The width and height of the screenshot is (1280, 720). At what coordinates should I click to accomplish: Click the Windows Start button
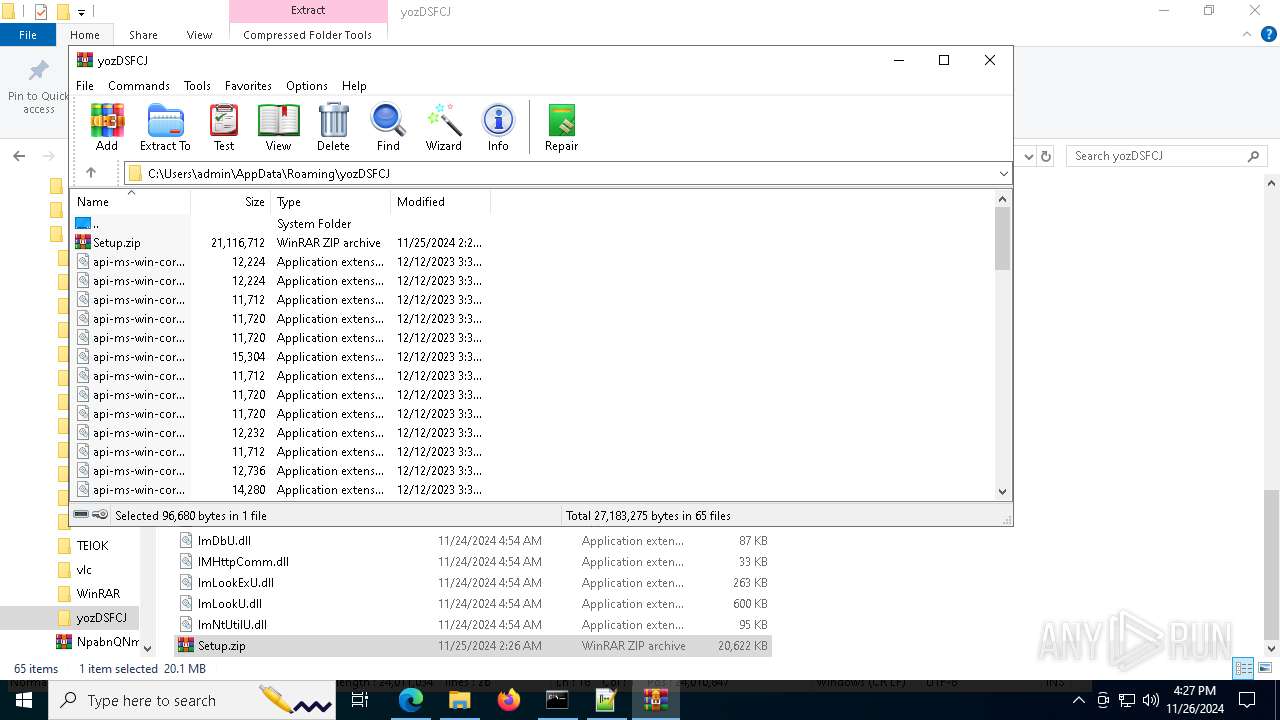coord(23,700)
